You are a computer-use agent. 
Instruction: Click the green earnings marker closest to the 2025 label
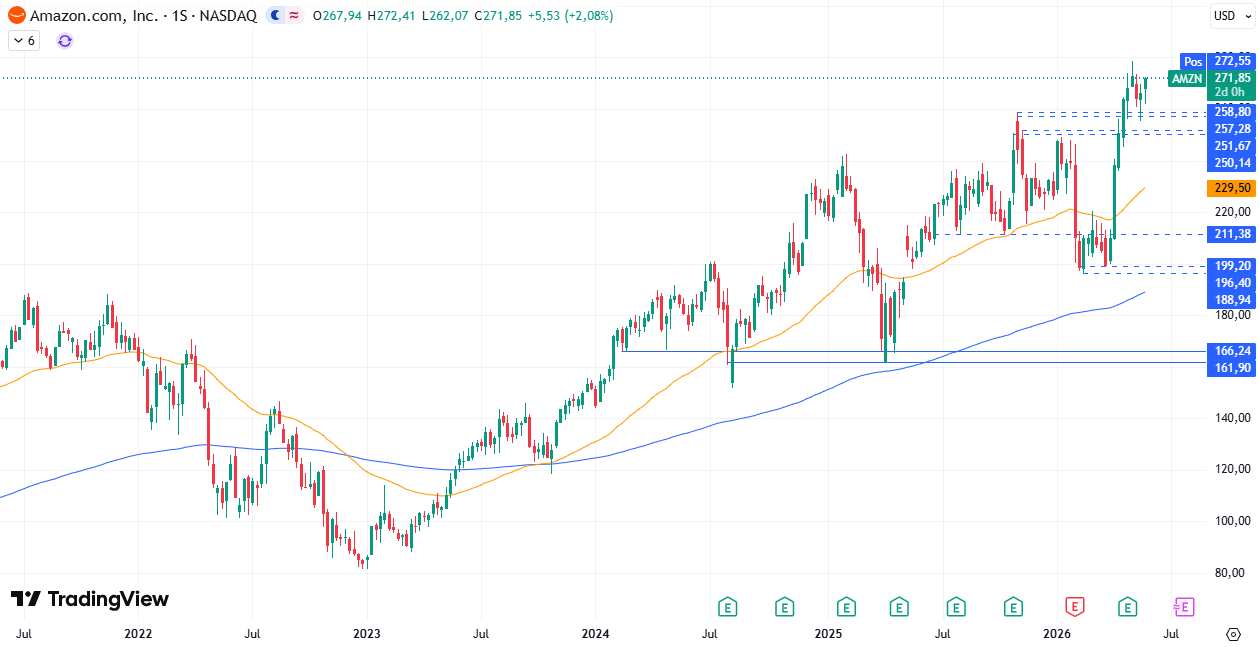846,606
